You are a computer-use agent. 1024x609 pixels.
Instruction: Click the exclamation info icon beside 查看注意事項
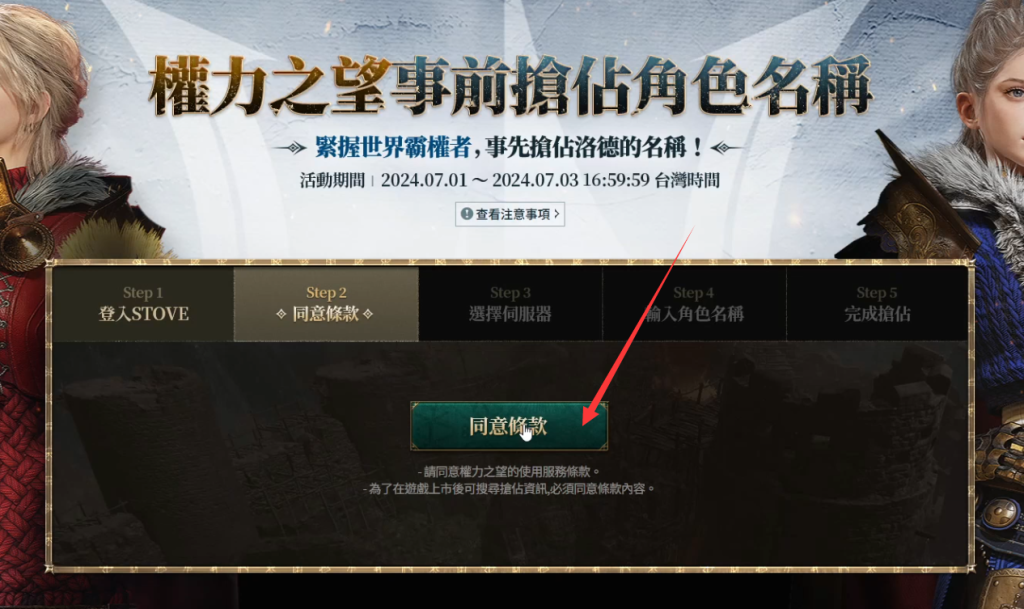(x=466, y=213)
